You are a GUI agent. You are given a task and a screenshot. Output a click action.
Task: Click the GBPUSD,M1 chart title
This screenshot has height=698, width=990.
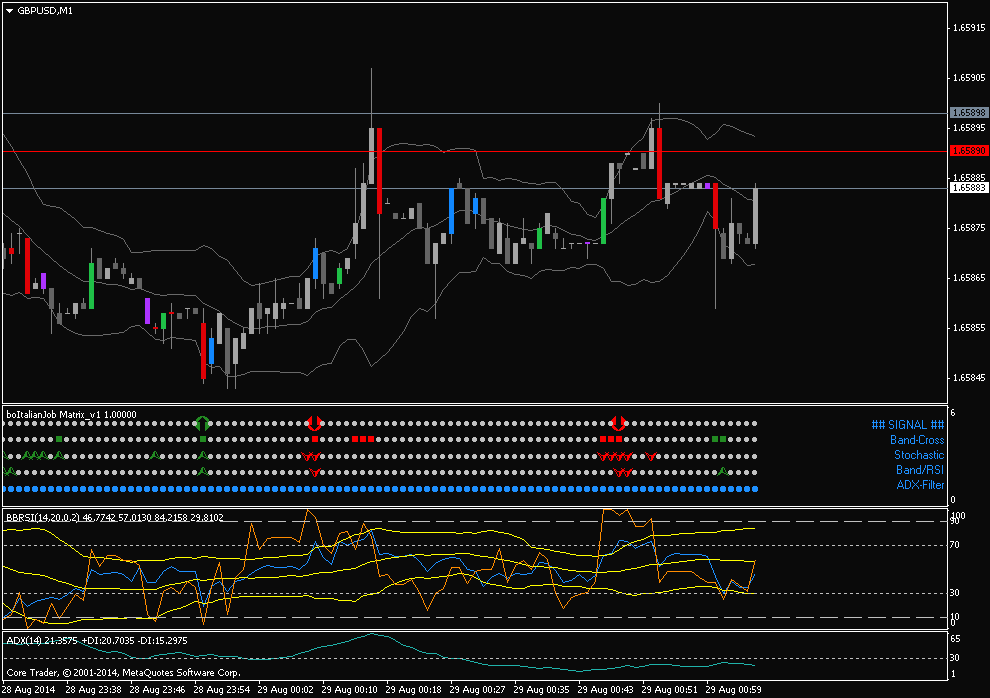point(45,11)
